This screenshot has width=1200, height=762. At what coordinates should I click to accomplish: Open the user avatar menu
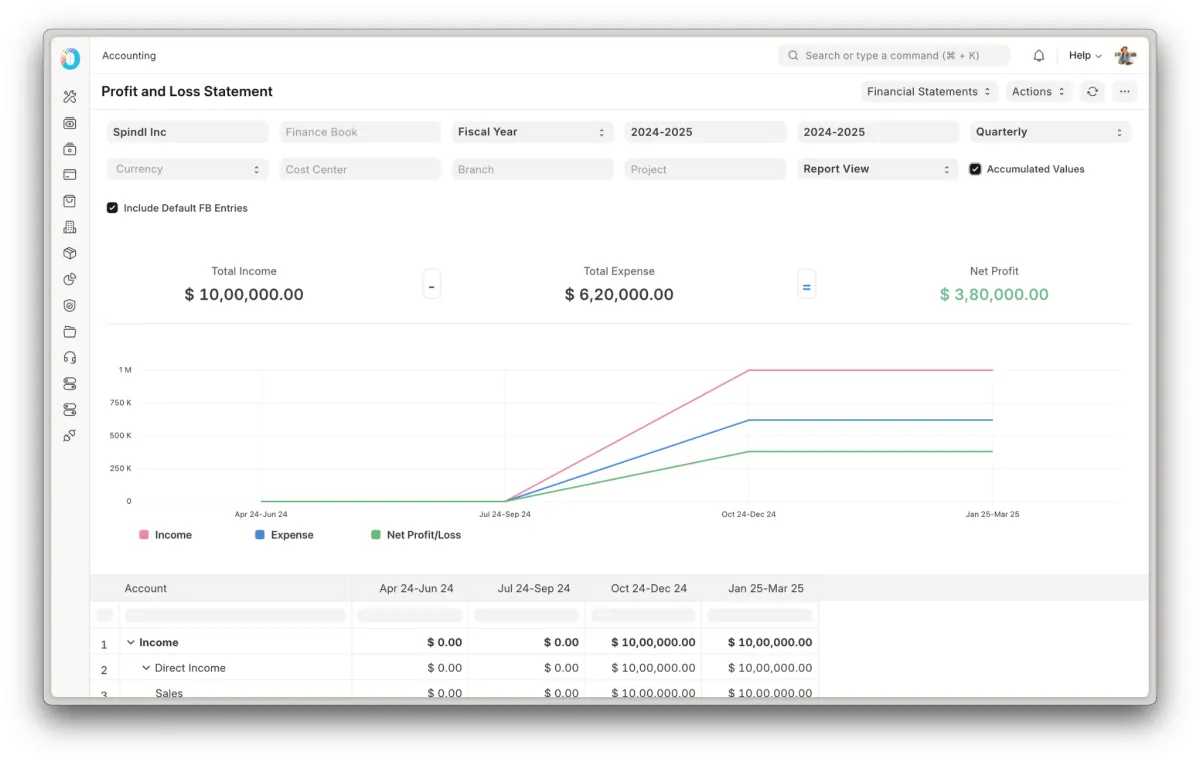coord(1126,56)
